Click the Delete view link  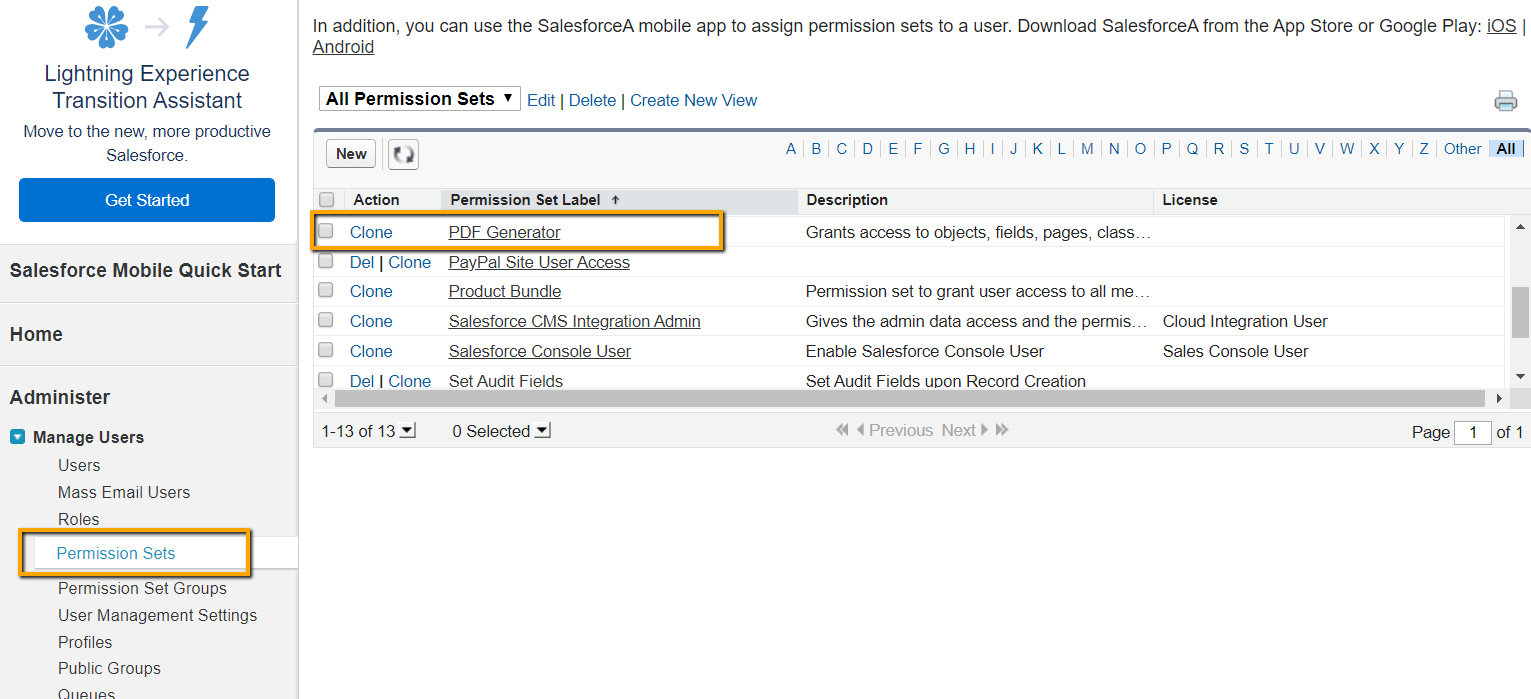(592, 100)
